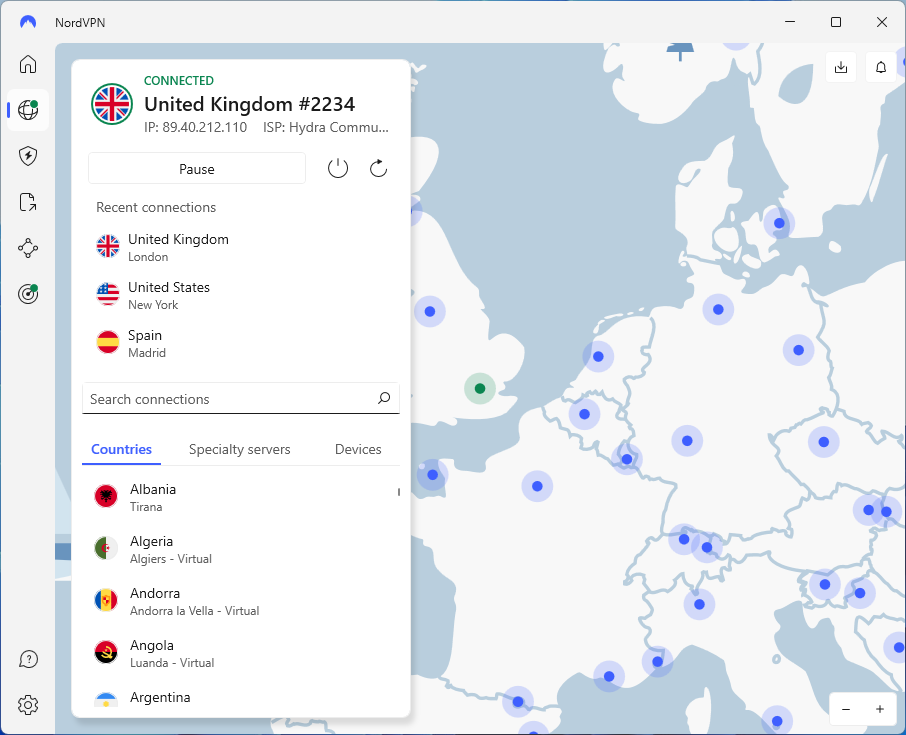Image resolution: width=906 pixels, height=735 pixels.
Task: Connect to recent United States New York
Action: (x=240, y=295)
